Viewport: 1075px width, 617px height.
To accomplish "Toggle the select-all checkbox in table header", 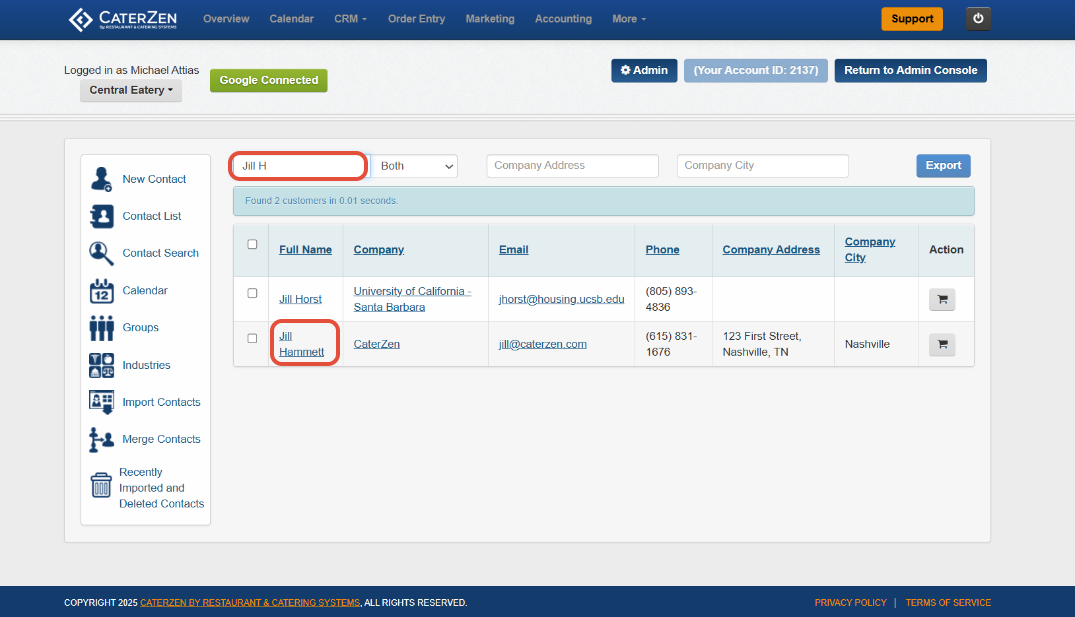I will click(x=252, y=244).
